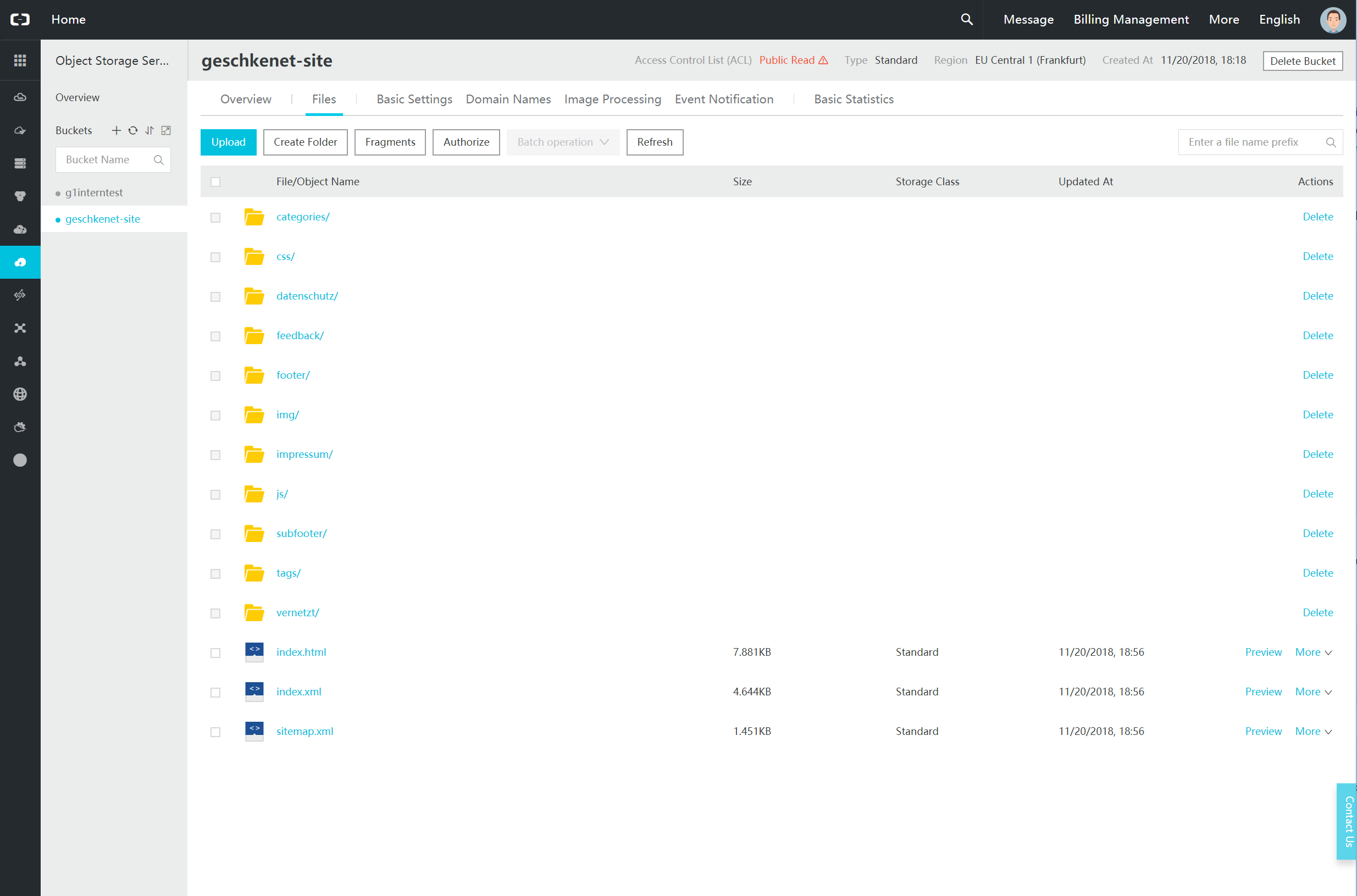Open the impressum/ folder link

(304, 454)
